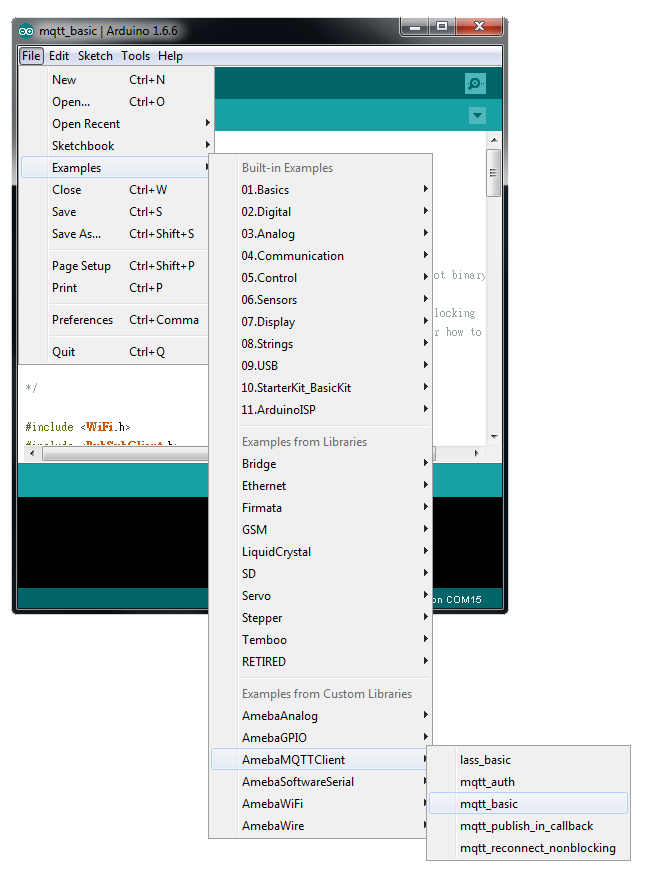
Task: Open the Help menu
Action: 170,56
